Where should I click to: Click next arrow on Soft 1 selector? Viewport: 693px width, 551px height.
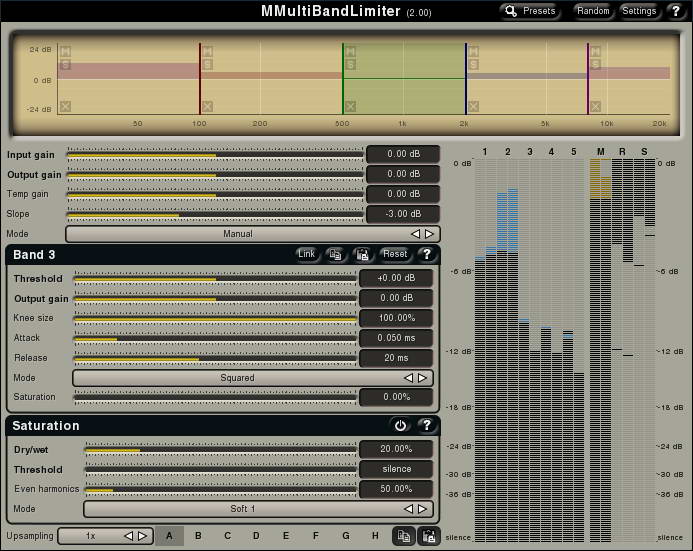[423, 509]
